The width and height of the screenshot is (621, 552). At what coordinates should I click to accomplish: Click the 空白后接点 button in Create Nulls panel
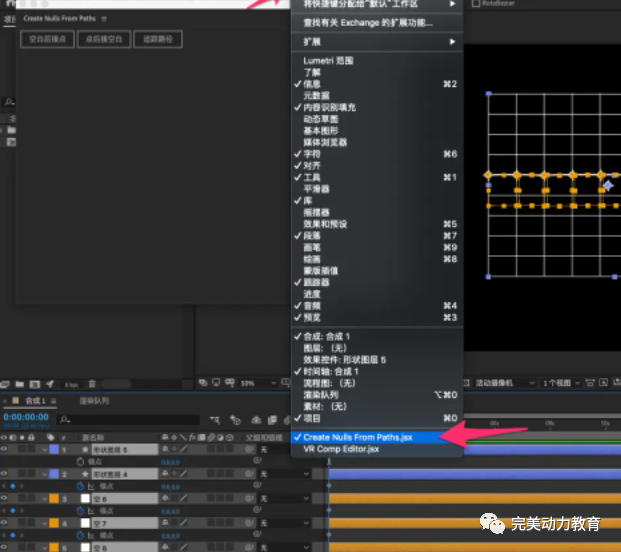(x=47, y=39)
